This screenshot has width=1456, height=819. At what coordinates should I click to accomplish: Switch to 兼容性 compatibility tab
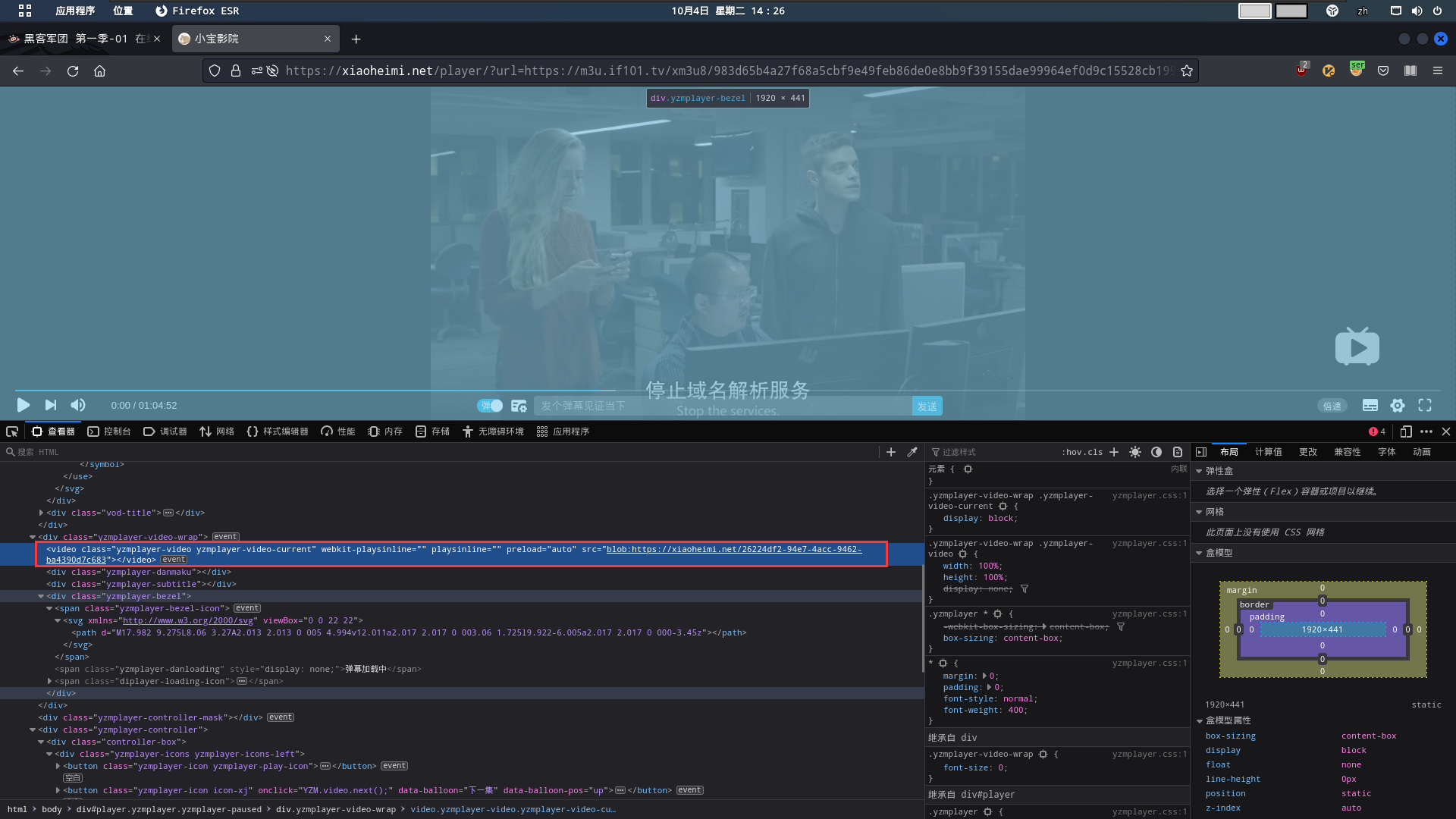(x=1347, y=452)
